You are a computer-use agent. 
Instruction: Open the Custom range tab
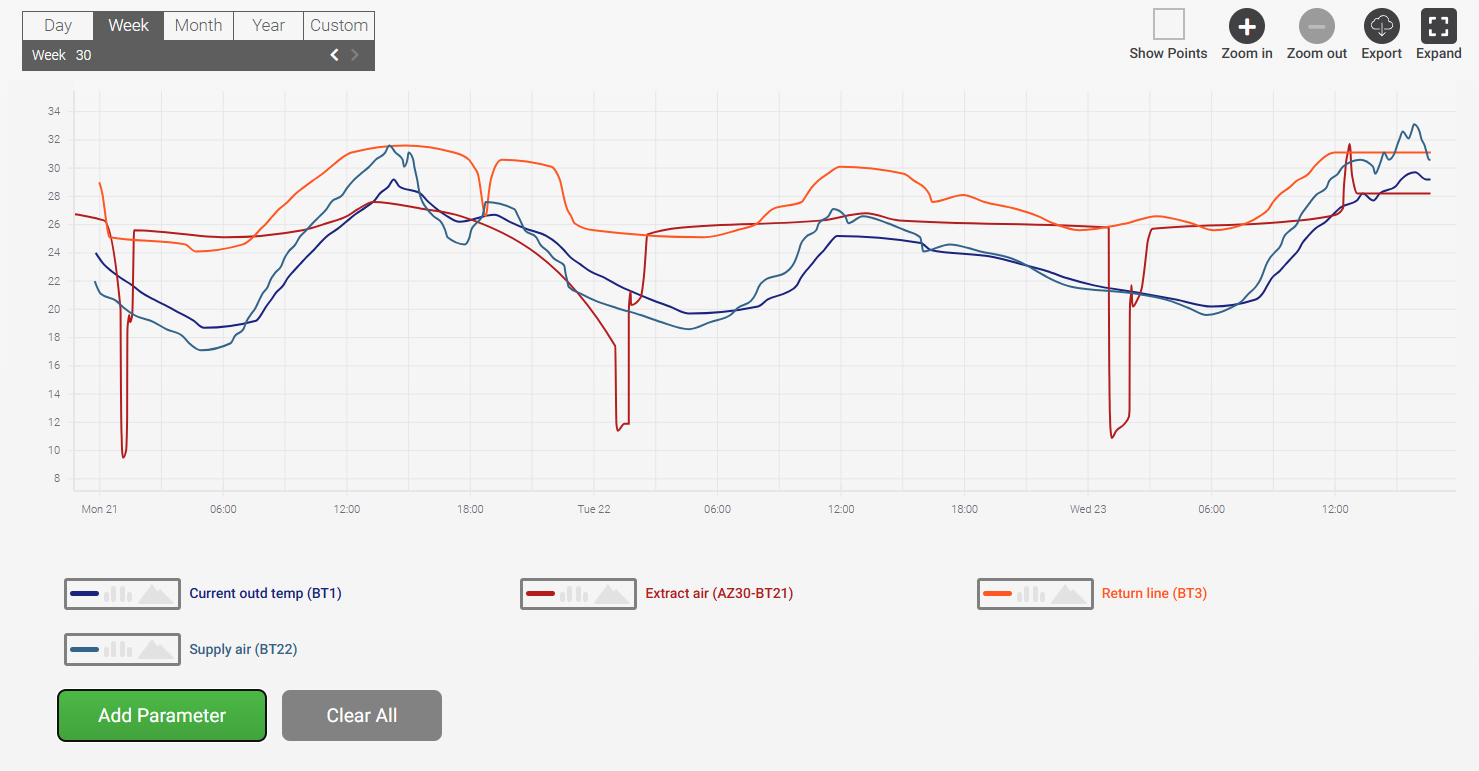tap(339, 26)
